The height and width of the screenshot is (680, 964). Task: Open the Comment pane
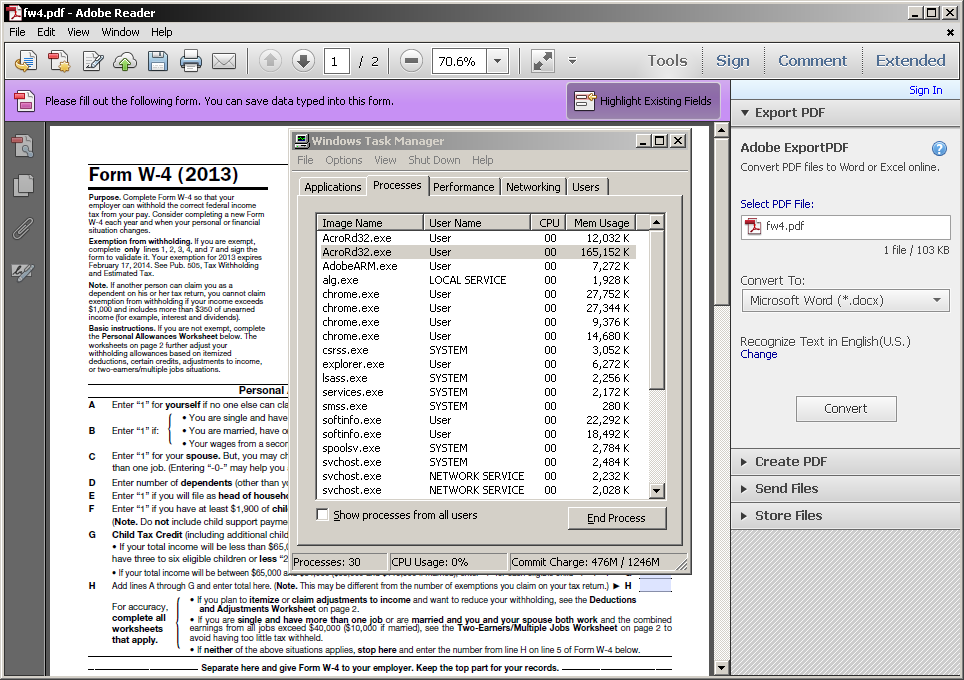812,61
